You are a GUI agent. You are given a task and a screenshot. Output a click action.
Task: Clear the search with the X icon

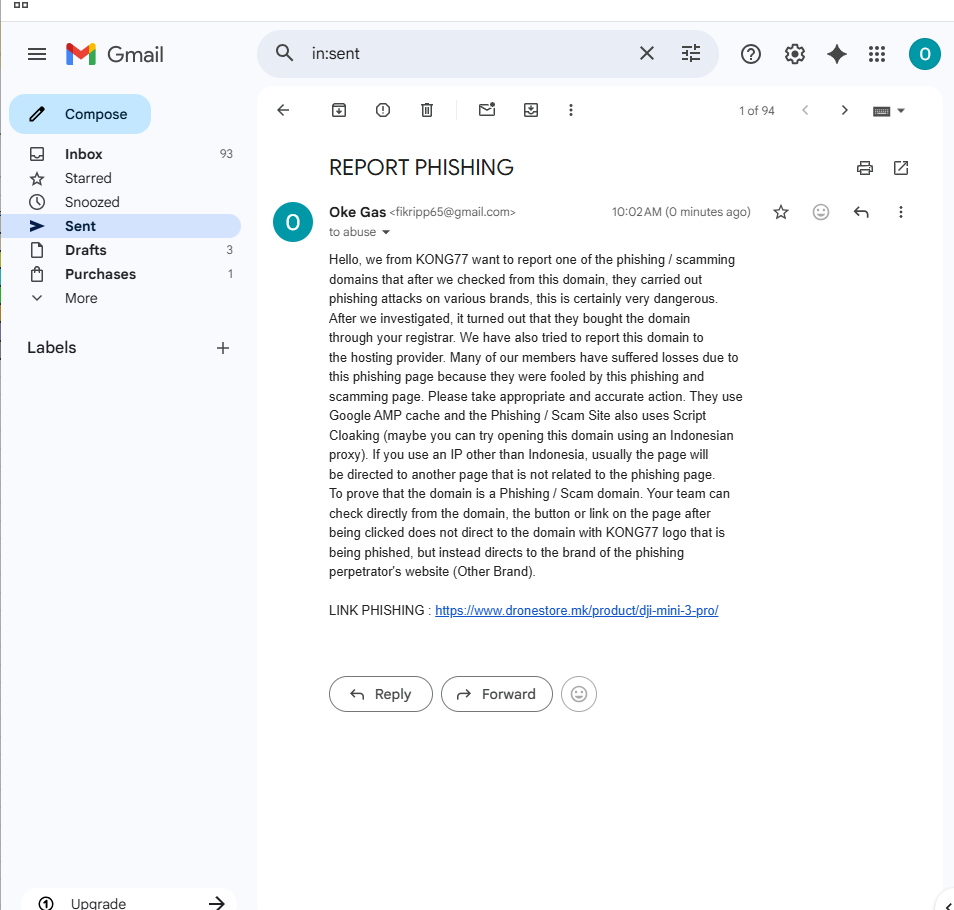[647, 54]
